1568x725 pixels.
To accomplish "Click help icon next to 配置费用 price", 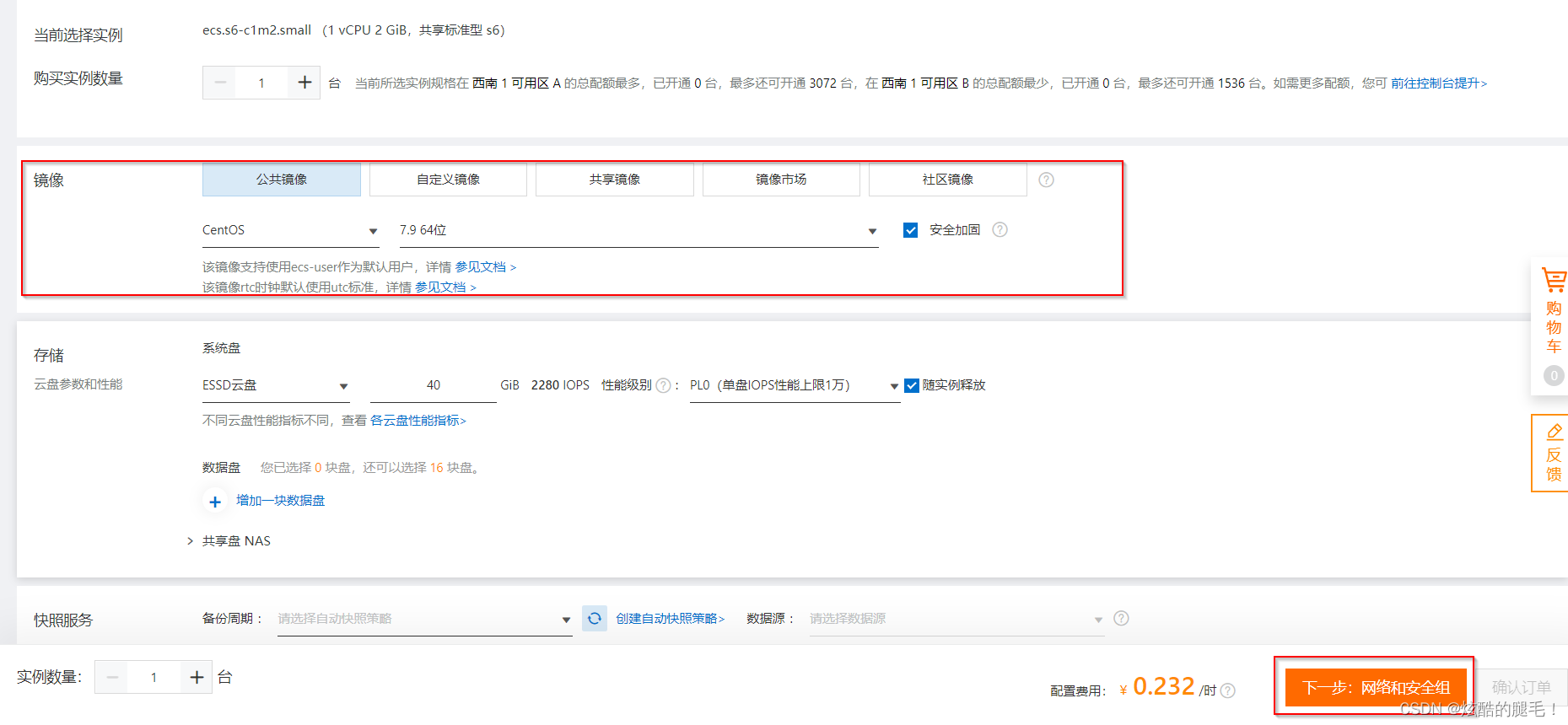I will 1228,690.
